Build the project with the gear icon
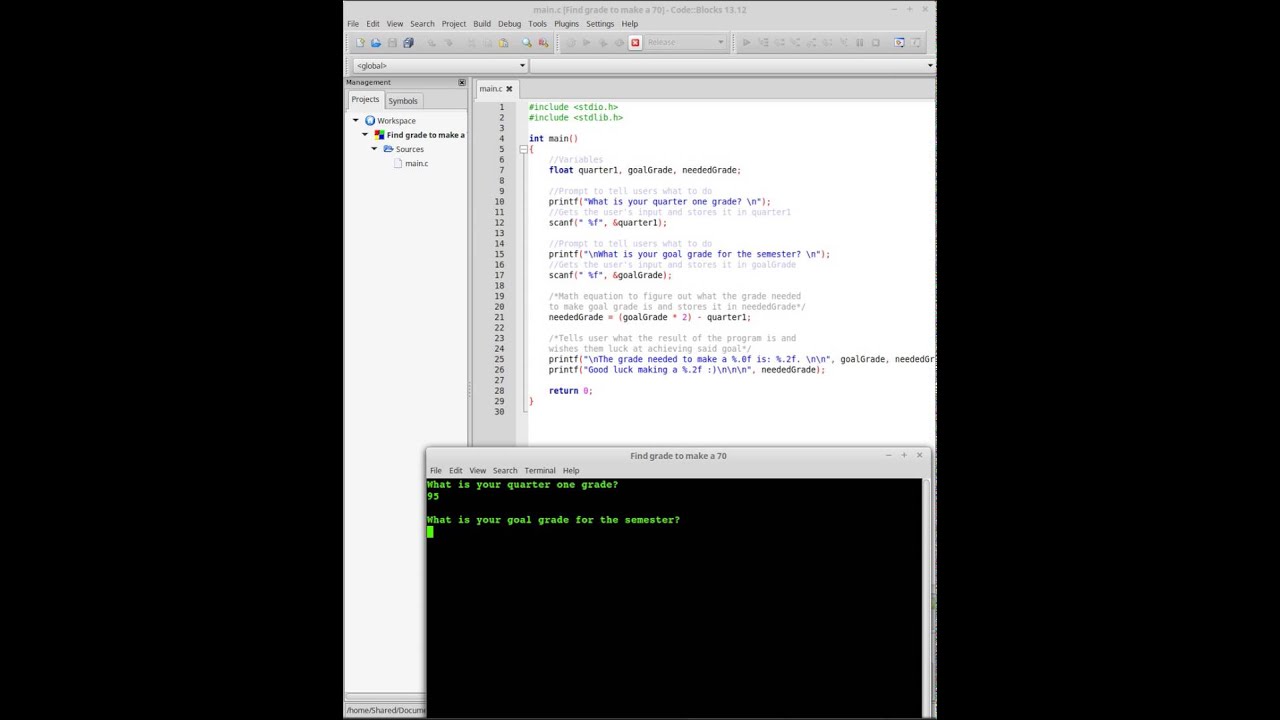 (x=571, y=42)
